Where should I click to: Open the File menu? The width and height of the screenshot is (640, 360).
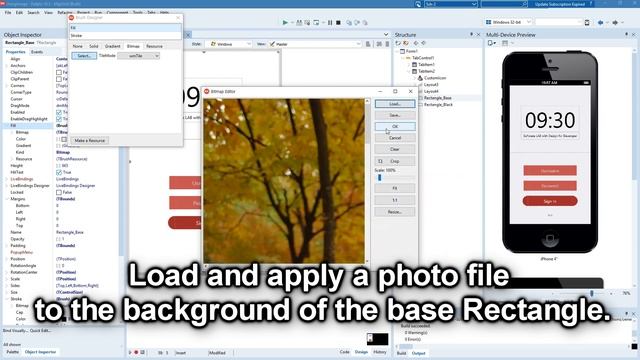[8, 13]
